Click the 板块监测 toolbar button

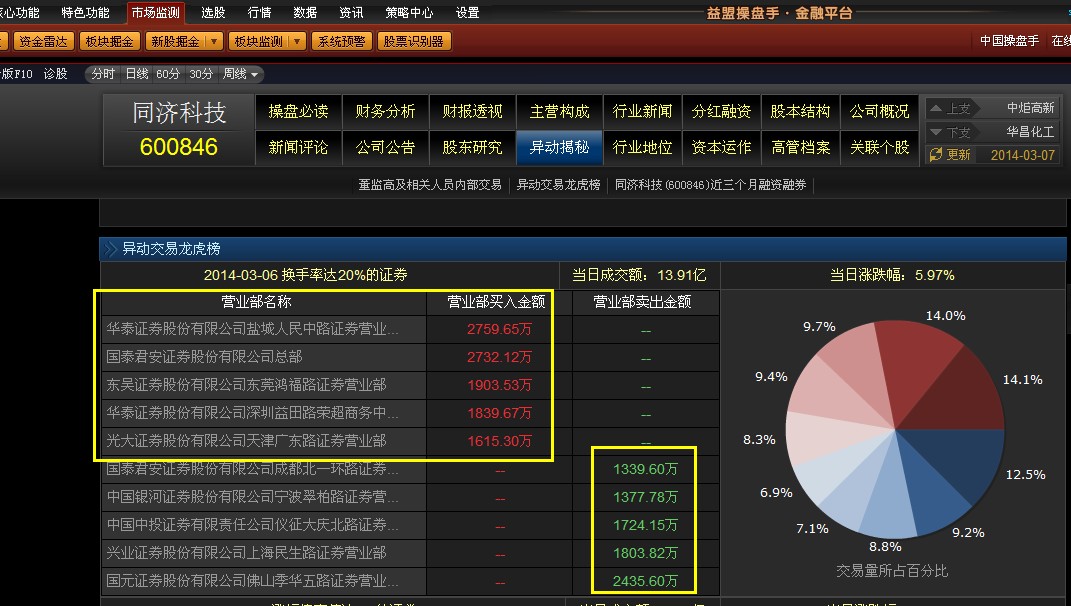258,42
